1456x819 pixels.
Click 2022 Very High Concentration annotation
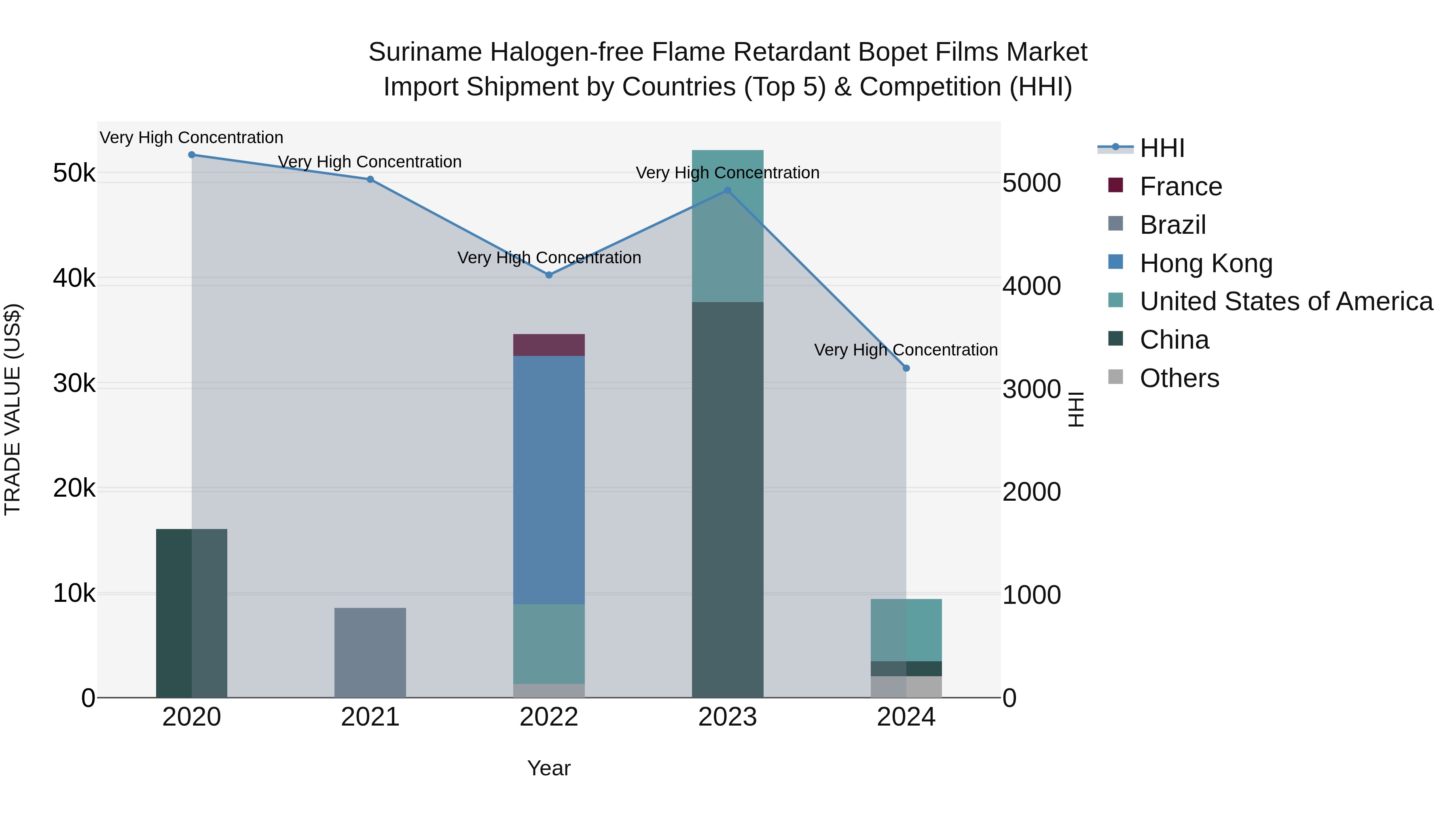coord(549,258)
